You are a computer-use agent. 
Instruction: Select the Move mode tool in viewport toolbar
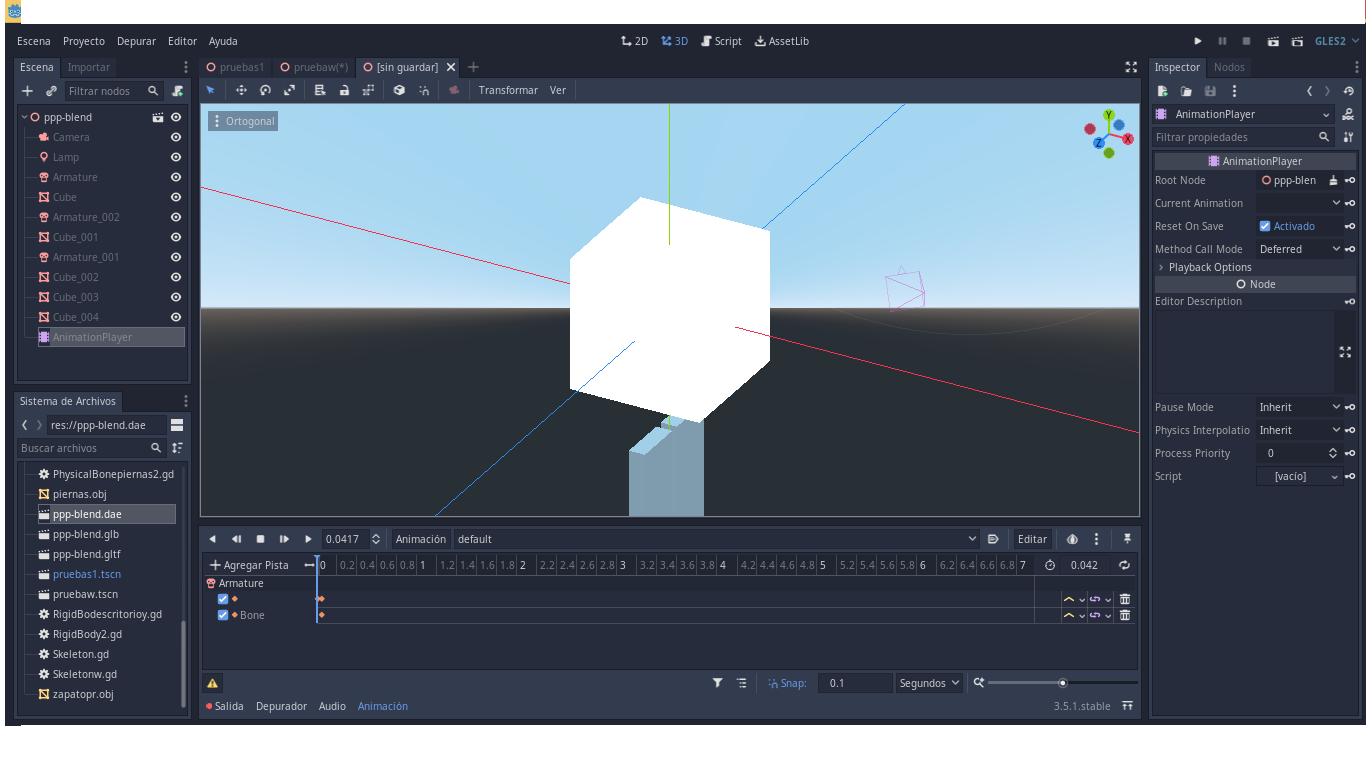[241, 90]
